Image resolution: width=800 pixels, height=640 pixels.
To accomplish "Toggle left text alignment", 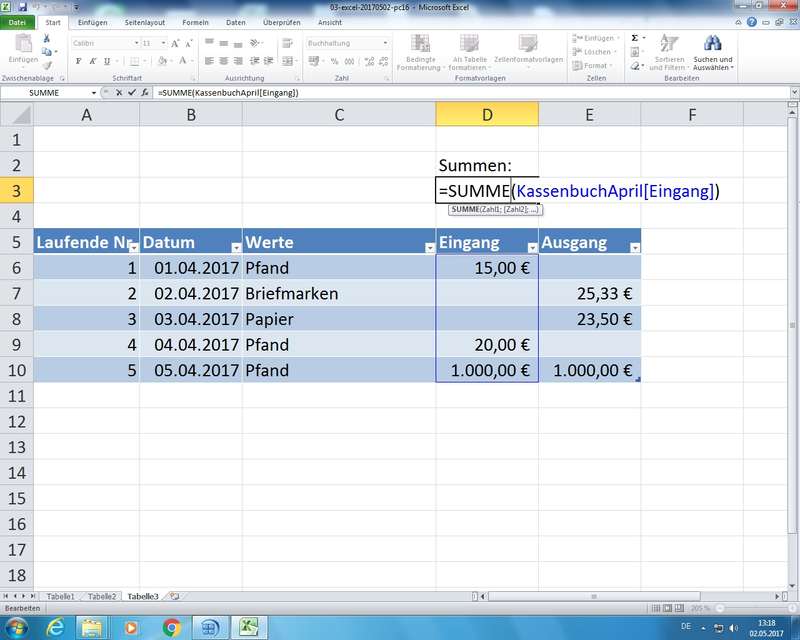I will click(209, 61).
